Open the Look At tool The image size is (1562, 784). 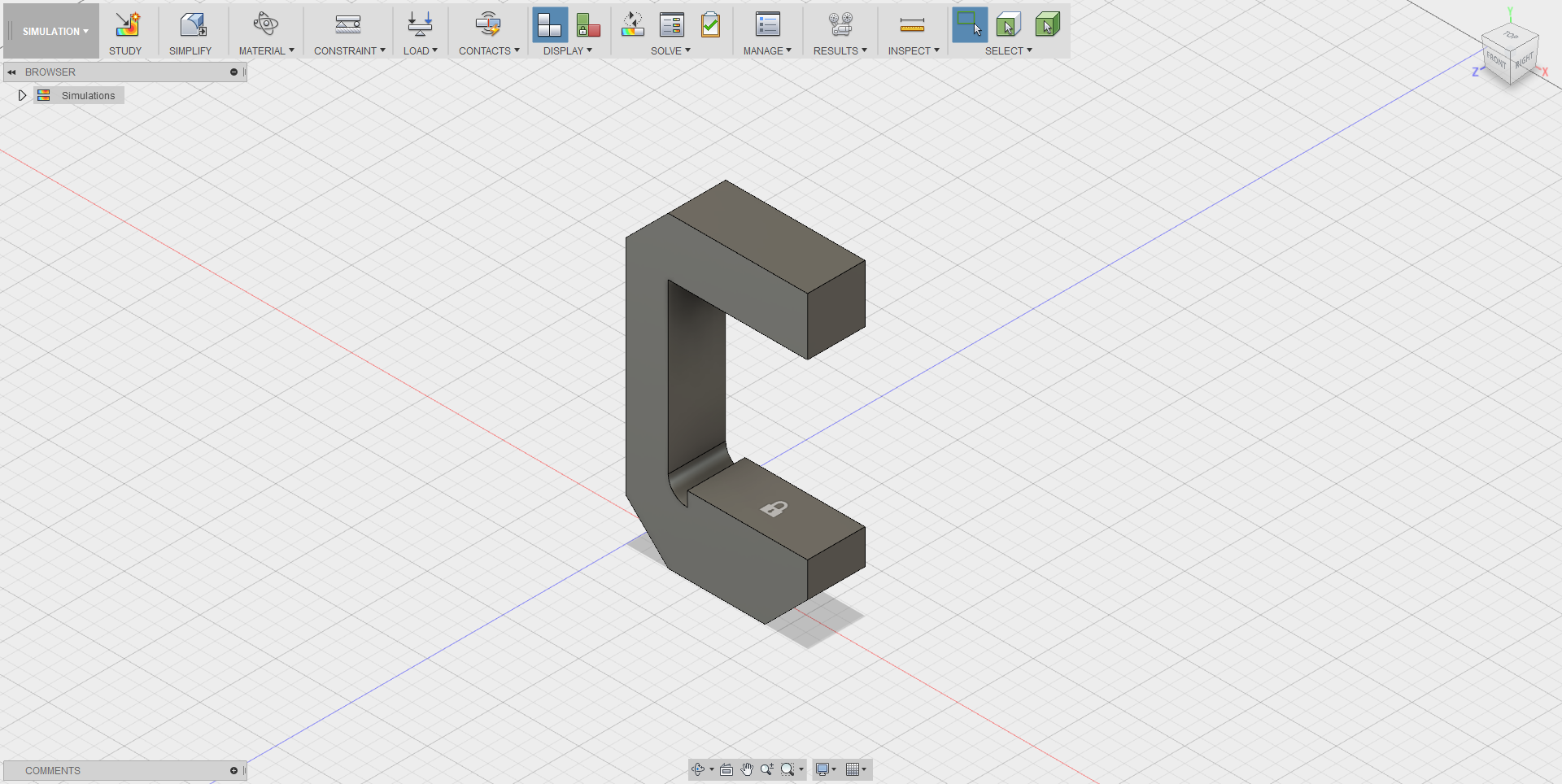click(726, 769)
